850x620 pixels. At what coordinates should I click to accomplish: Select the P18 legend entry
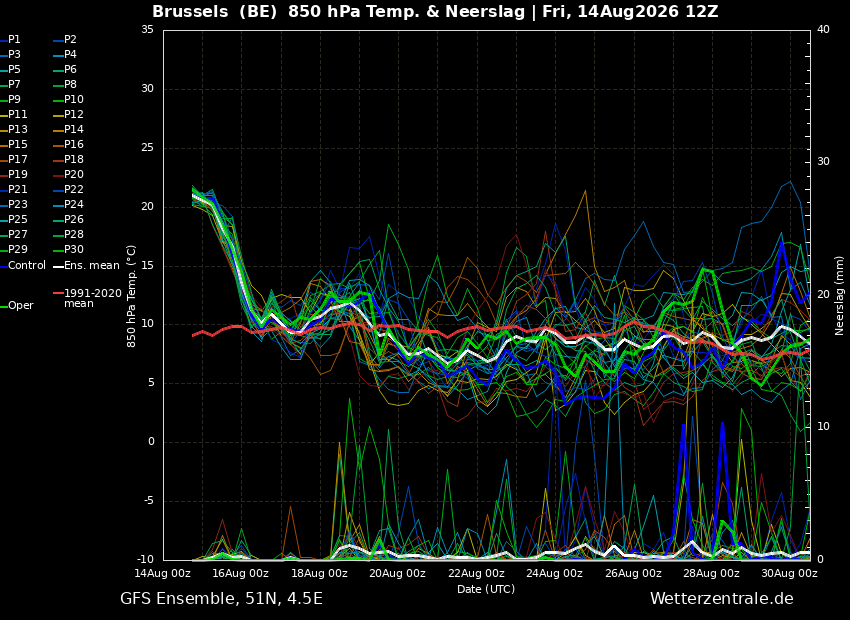coord(68,159)
